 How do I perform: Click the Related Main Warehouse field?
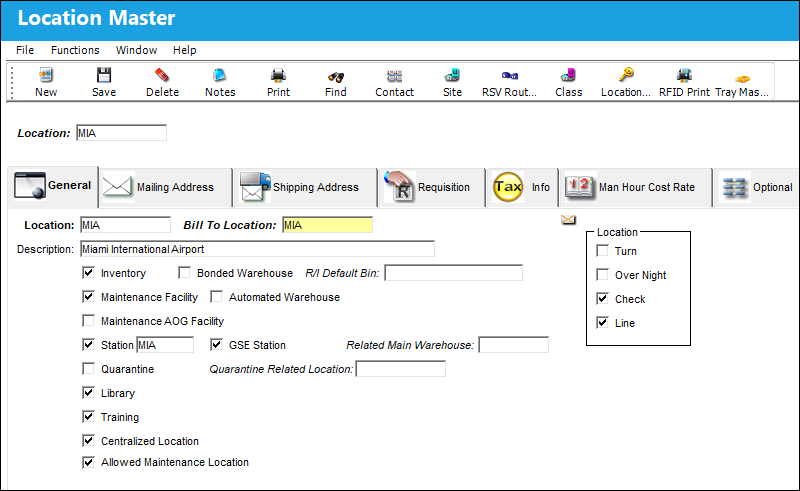(x=514, y=345)
